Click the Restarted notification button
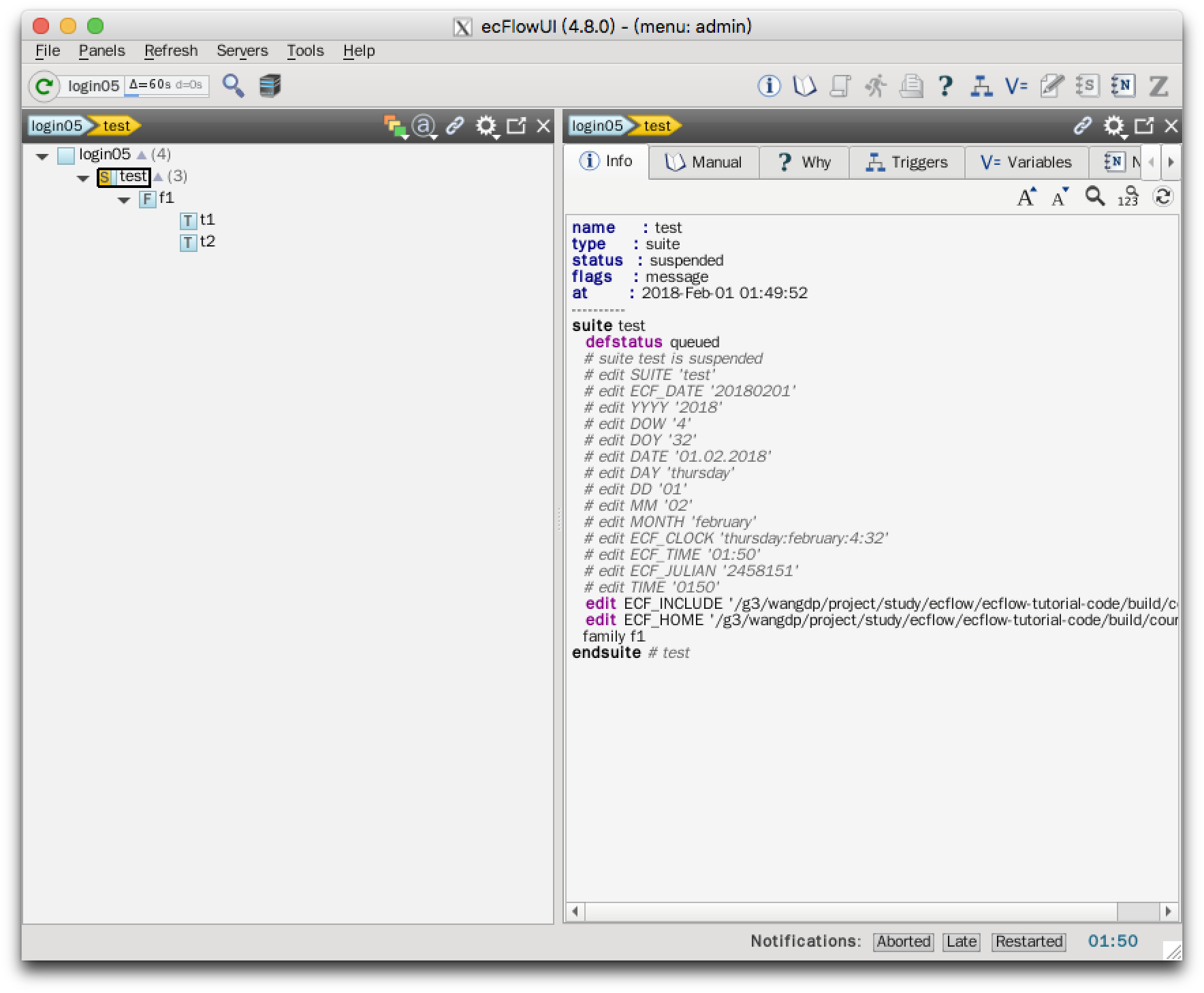This screenshot has height=993, width=1204. [x=1029, y=942]
